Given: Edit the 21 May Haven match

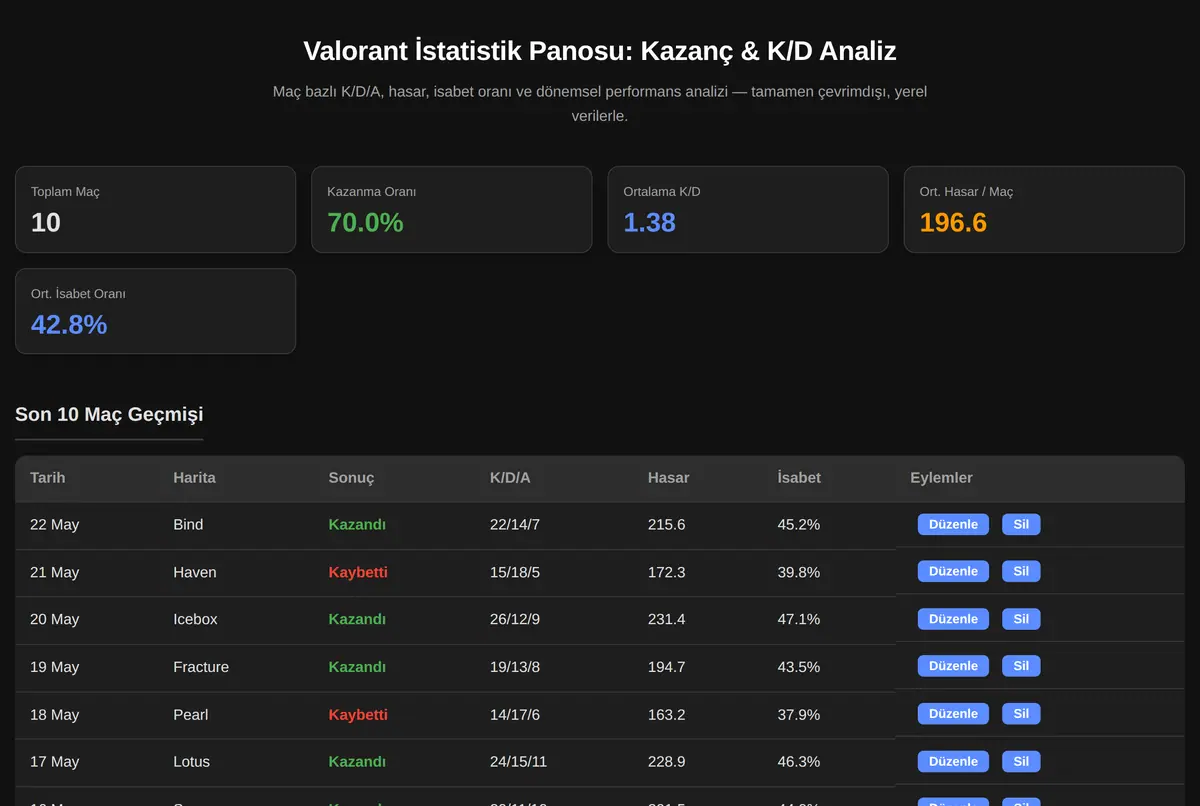Looking at the screenshot, I should [x=953, y=571].
